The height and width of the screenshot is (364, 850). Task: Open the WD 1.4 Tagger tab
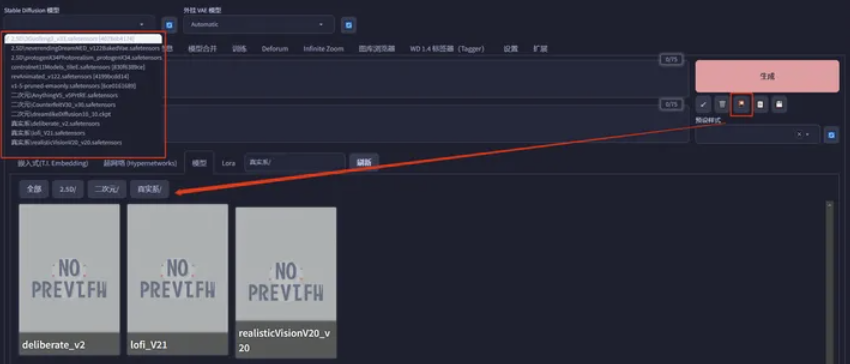coord(447,49)
